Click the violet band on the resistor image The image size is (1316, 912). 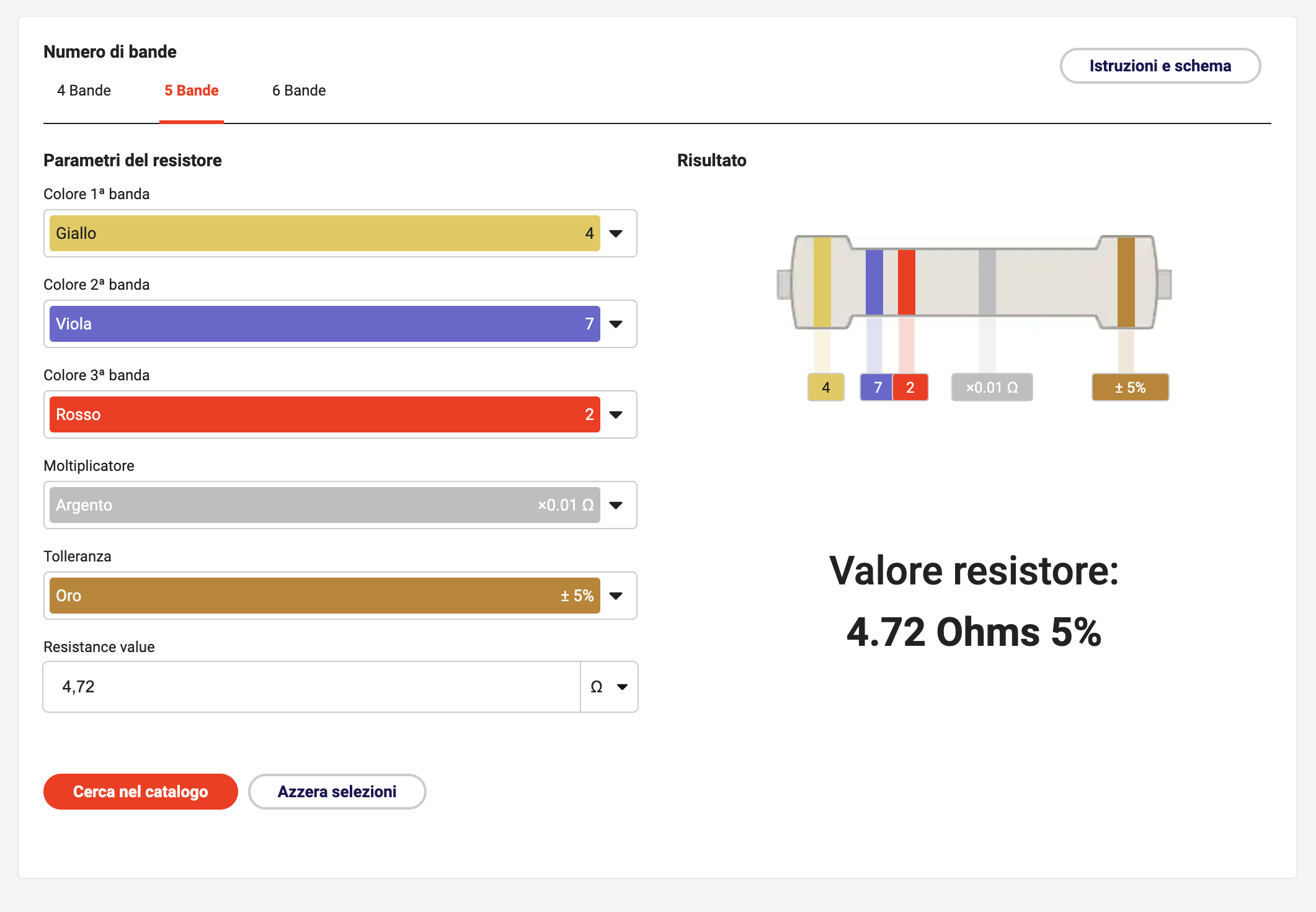(x=874, y=282)
